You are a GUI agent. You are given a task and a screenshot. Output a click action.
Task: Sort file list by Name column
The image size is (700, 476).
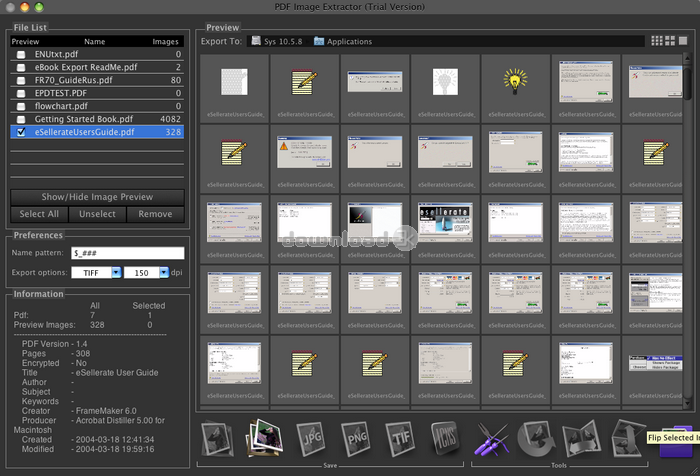95,42
